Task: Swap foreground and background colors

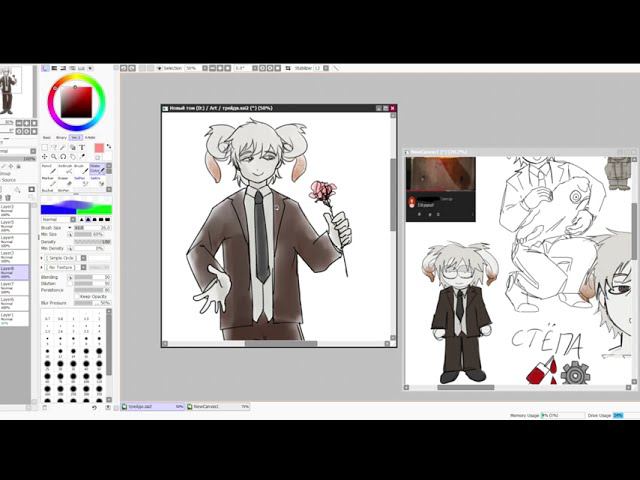Action: pos(109,146)
